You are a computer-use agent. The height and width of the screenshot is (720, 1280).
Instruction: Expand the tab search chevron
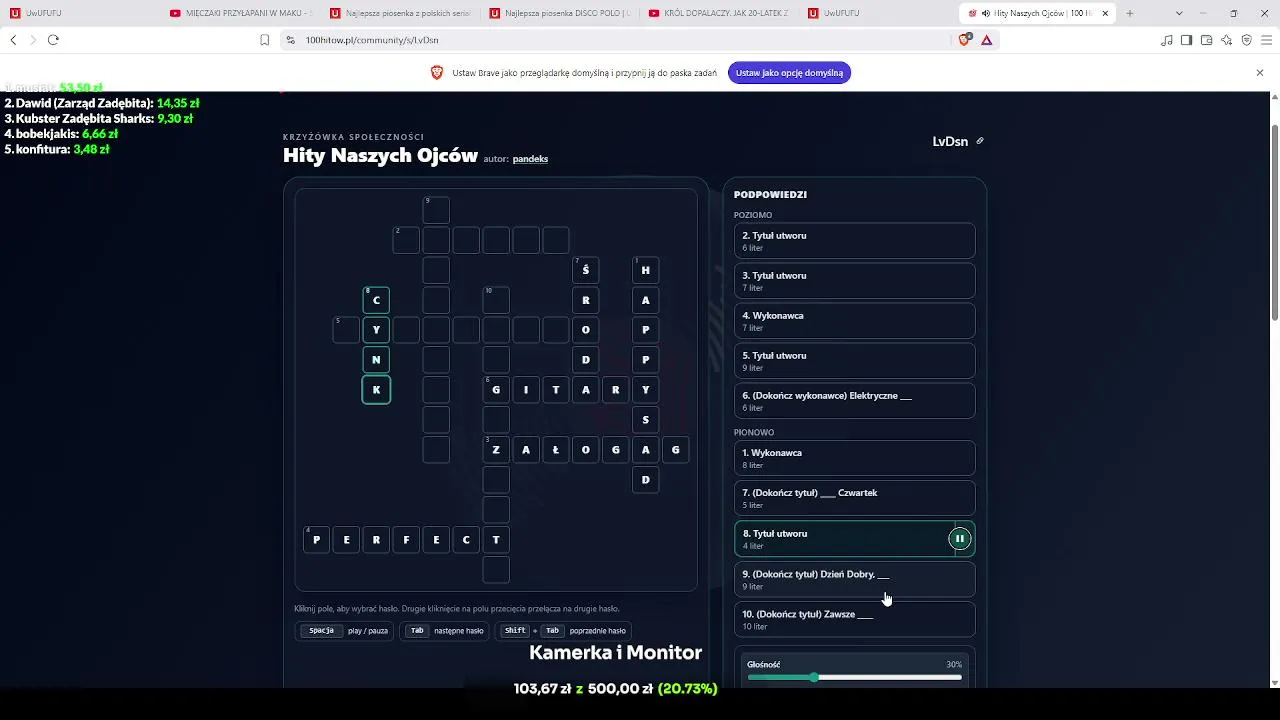(1179, 13)
